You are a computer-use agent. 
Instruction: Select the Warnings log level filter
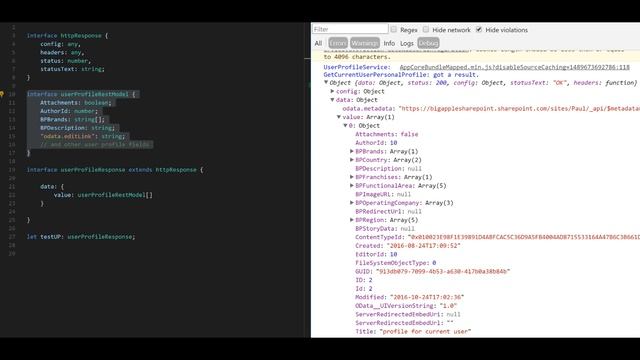364,43
